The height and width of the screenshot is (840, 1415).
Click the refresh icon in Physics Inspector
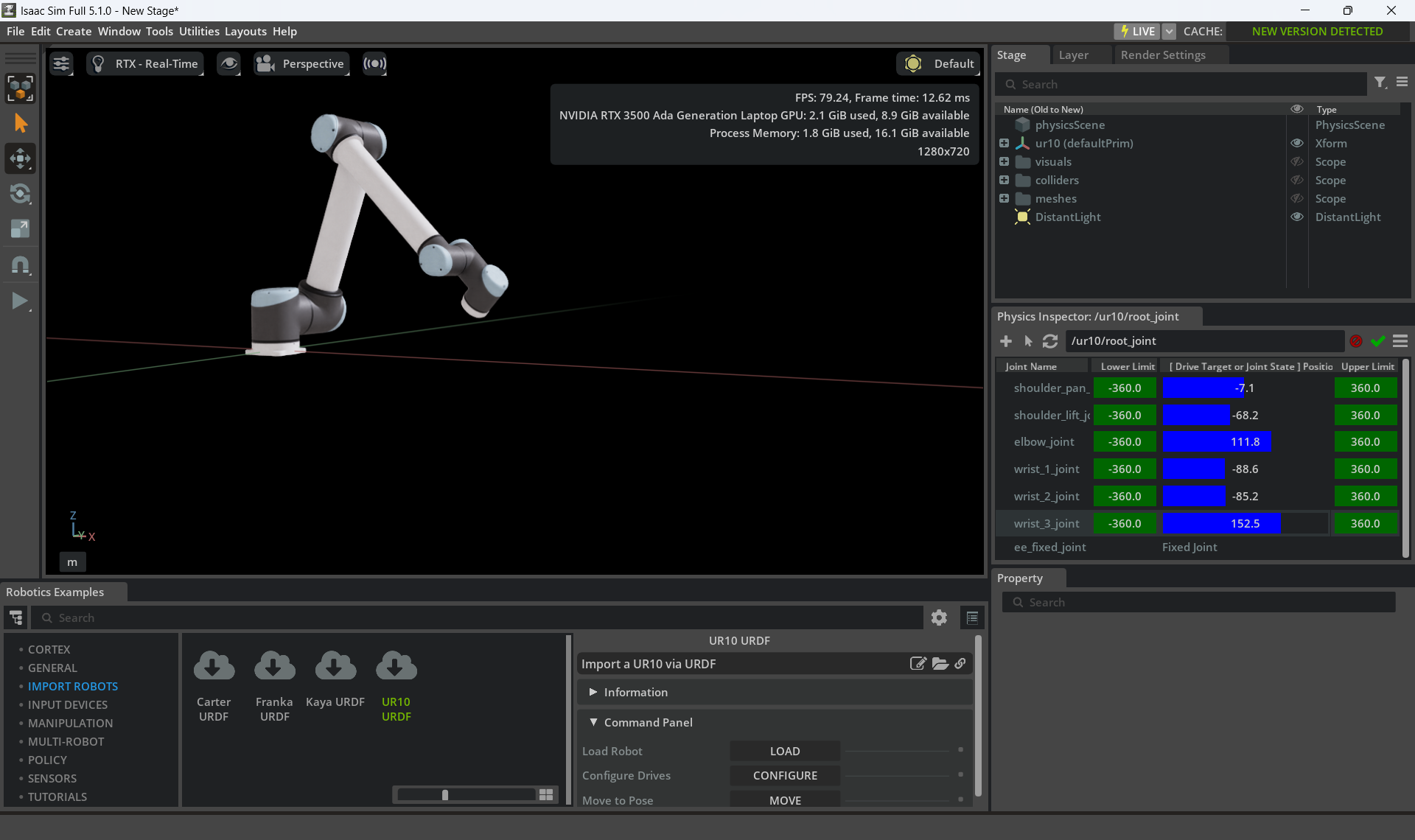1050,341
